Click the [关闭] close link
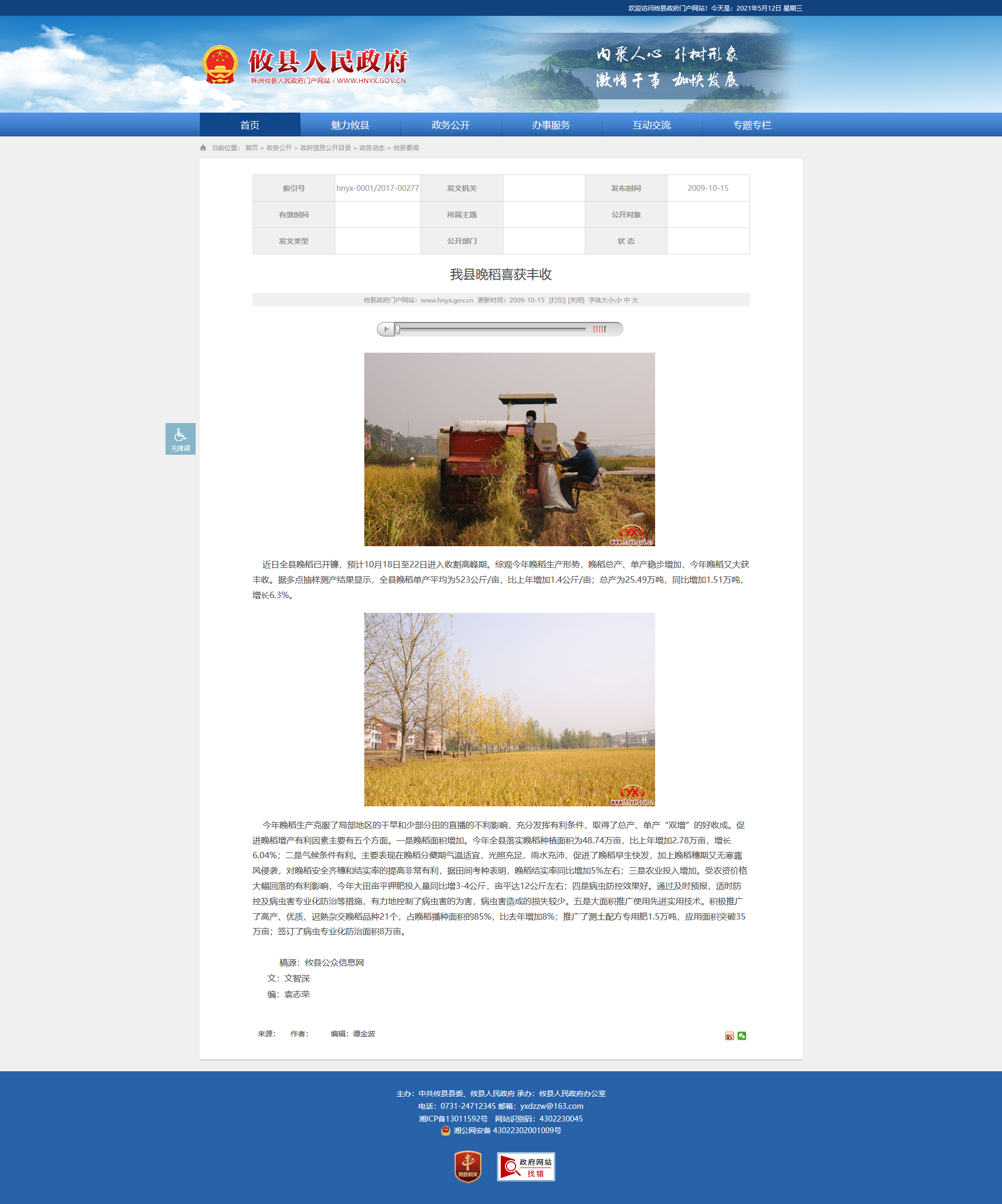1002x1204 pixels. (575, 300)
